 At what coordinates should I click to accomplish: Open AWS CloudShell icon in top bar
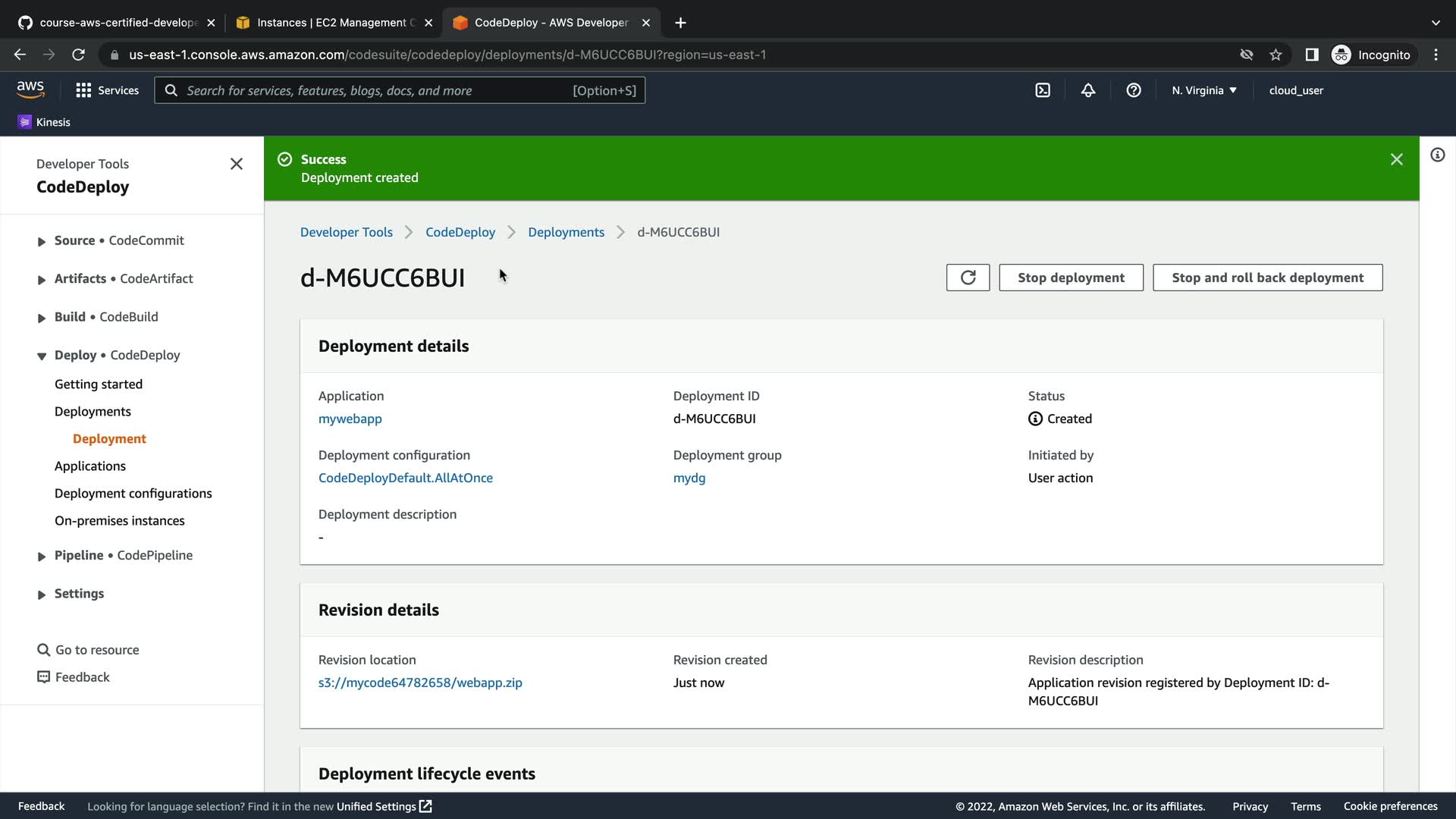[x=1043, y=90]
